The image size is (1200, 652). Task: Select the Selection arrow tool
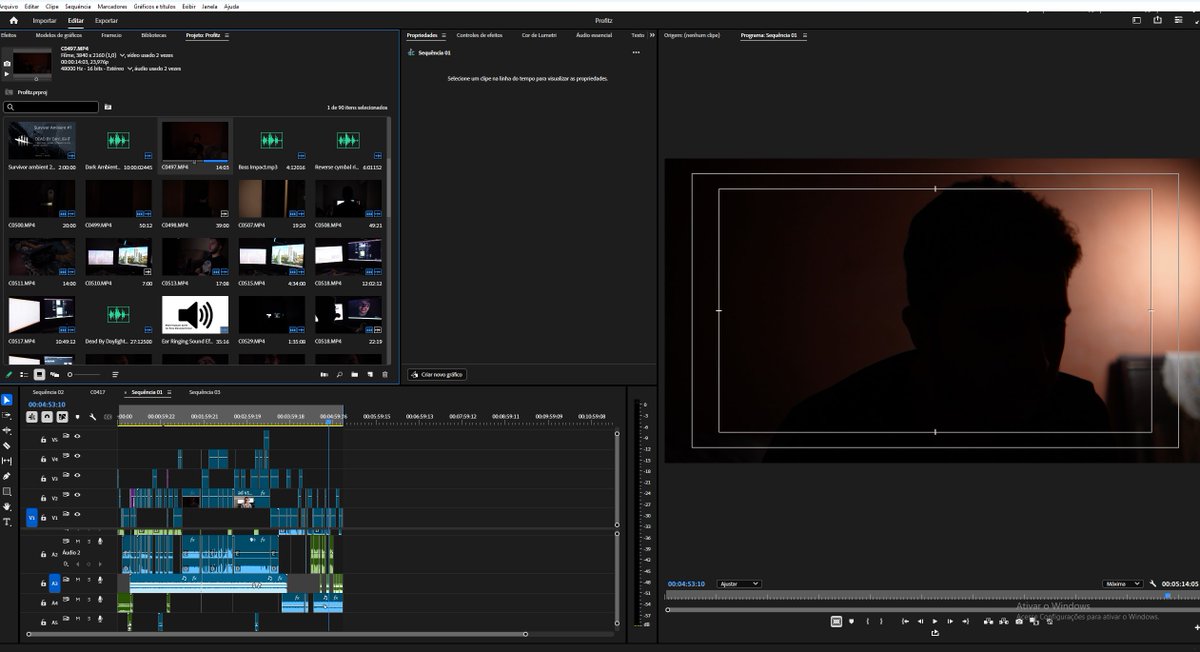(x=7, y=400)
